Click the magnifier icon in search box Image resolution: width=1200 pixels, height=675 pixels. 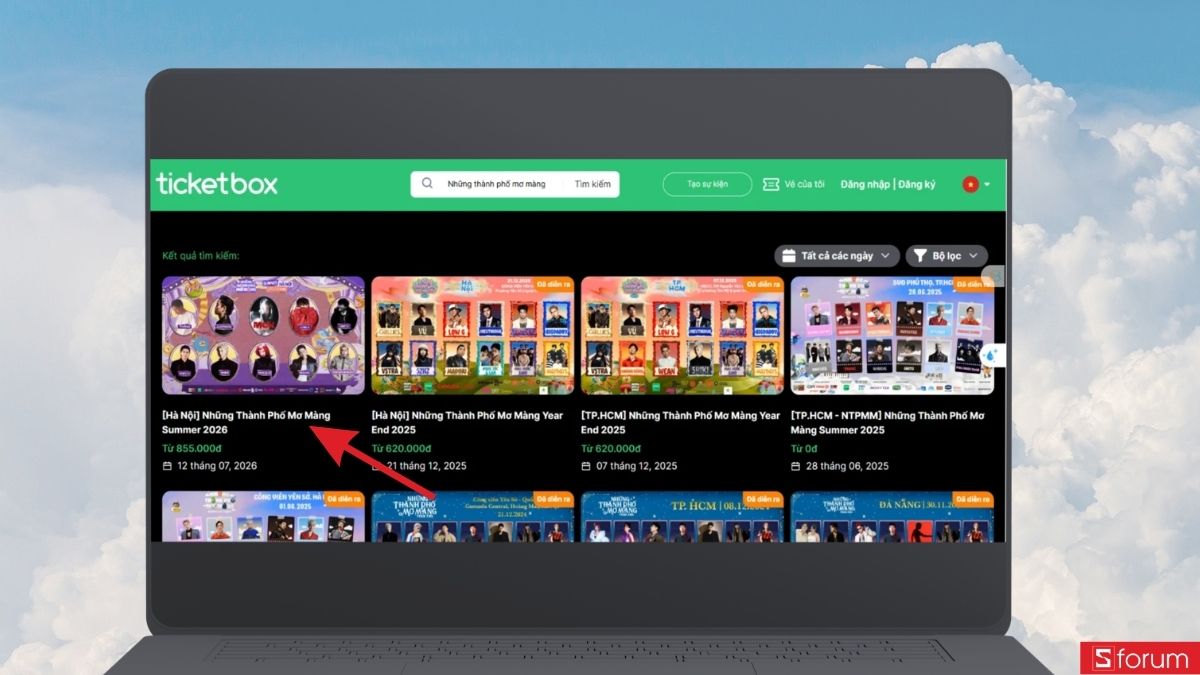coord(428,184)
